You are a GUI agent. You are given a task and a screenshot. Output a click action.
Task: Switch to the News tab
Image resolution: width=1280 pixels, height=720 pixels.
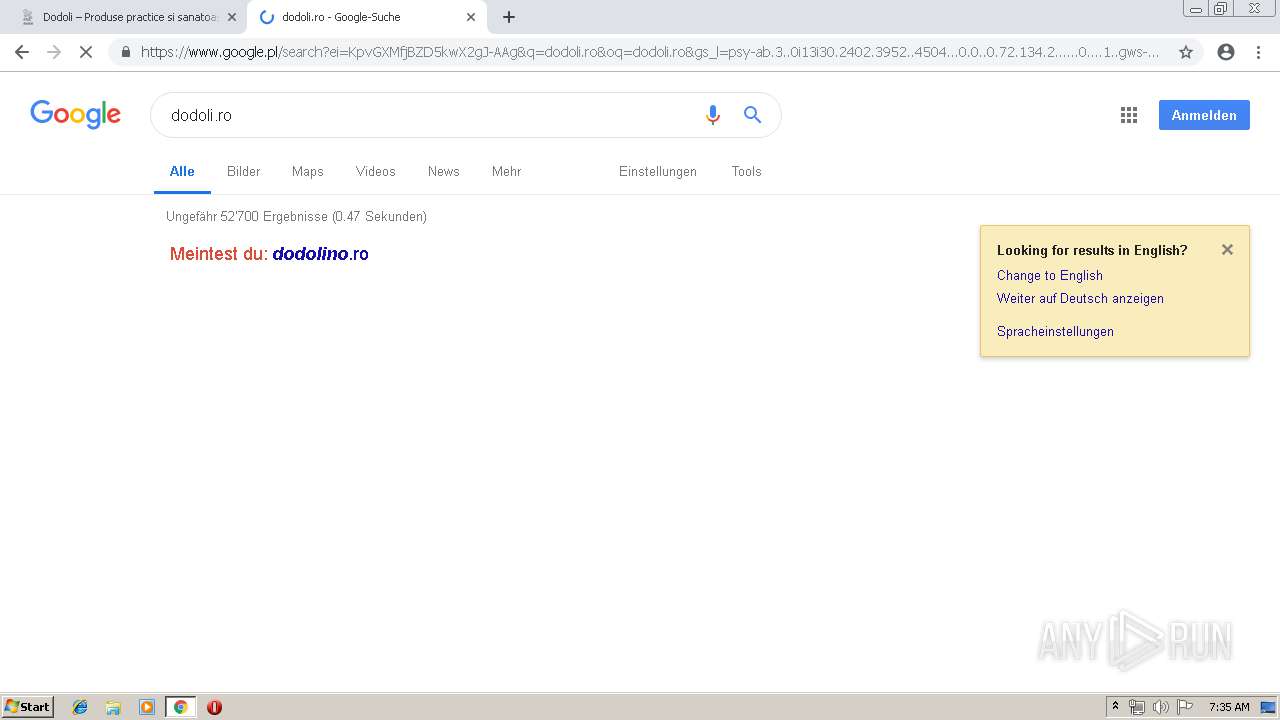click(x=444, y=171)
